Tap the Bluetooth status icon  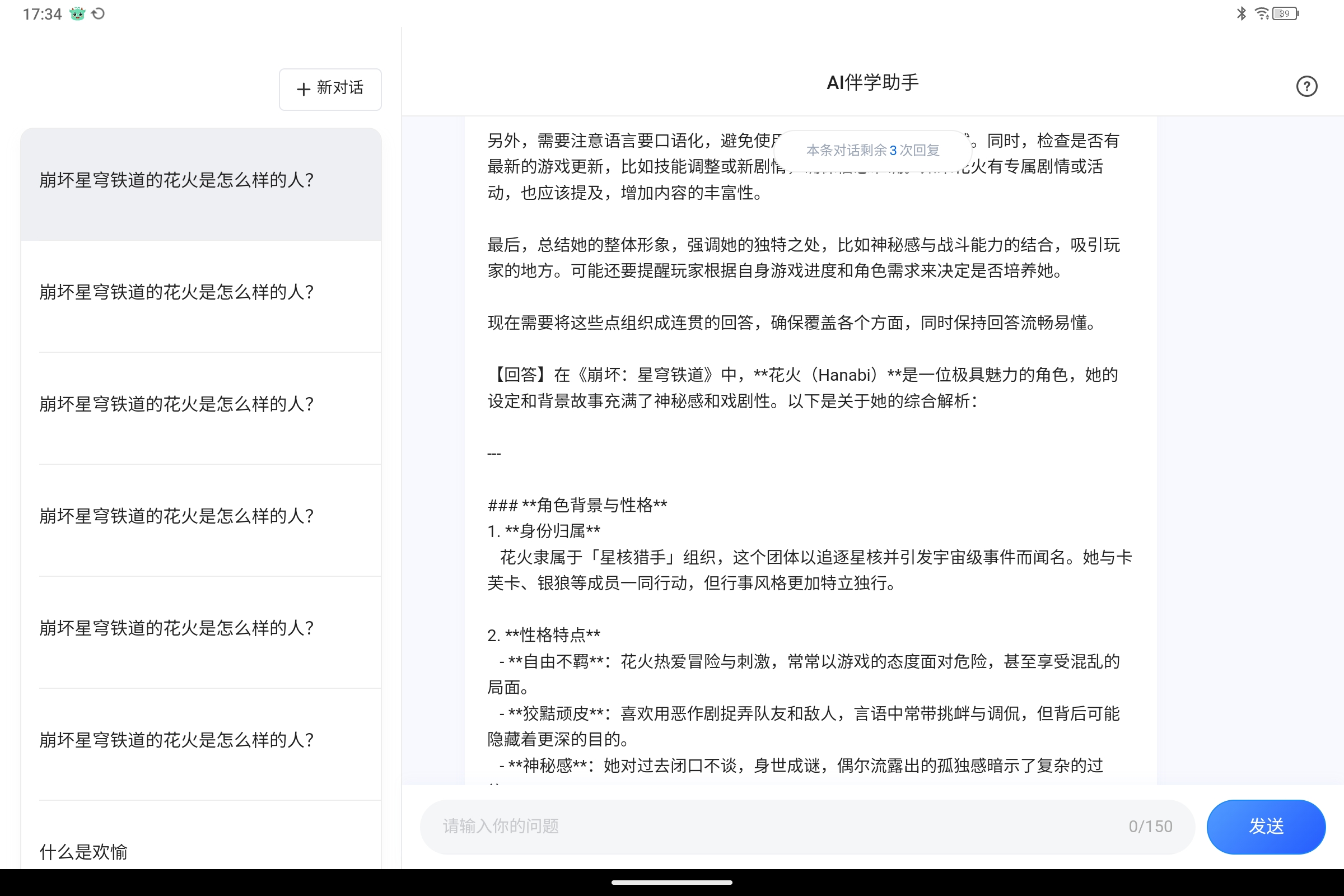coord(1241,13)
